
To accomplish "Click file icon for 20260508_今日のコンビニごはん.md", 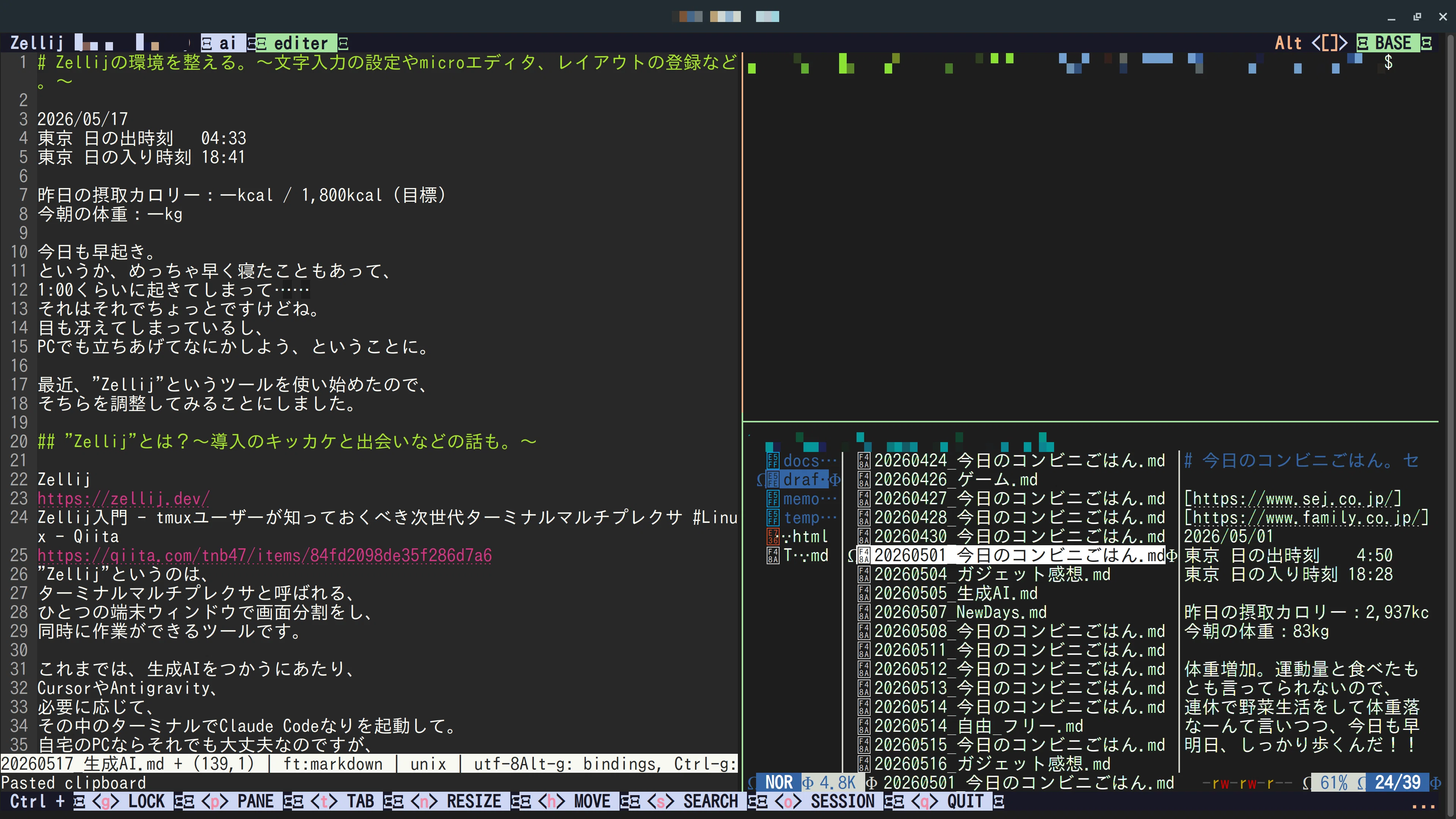I will [x=864, y=631].
